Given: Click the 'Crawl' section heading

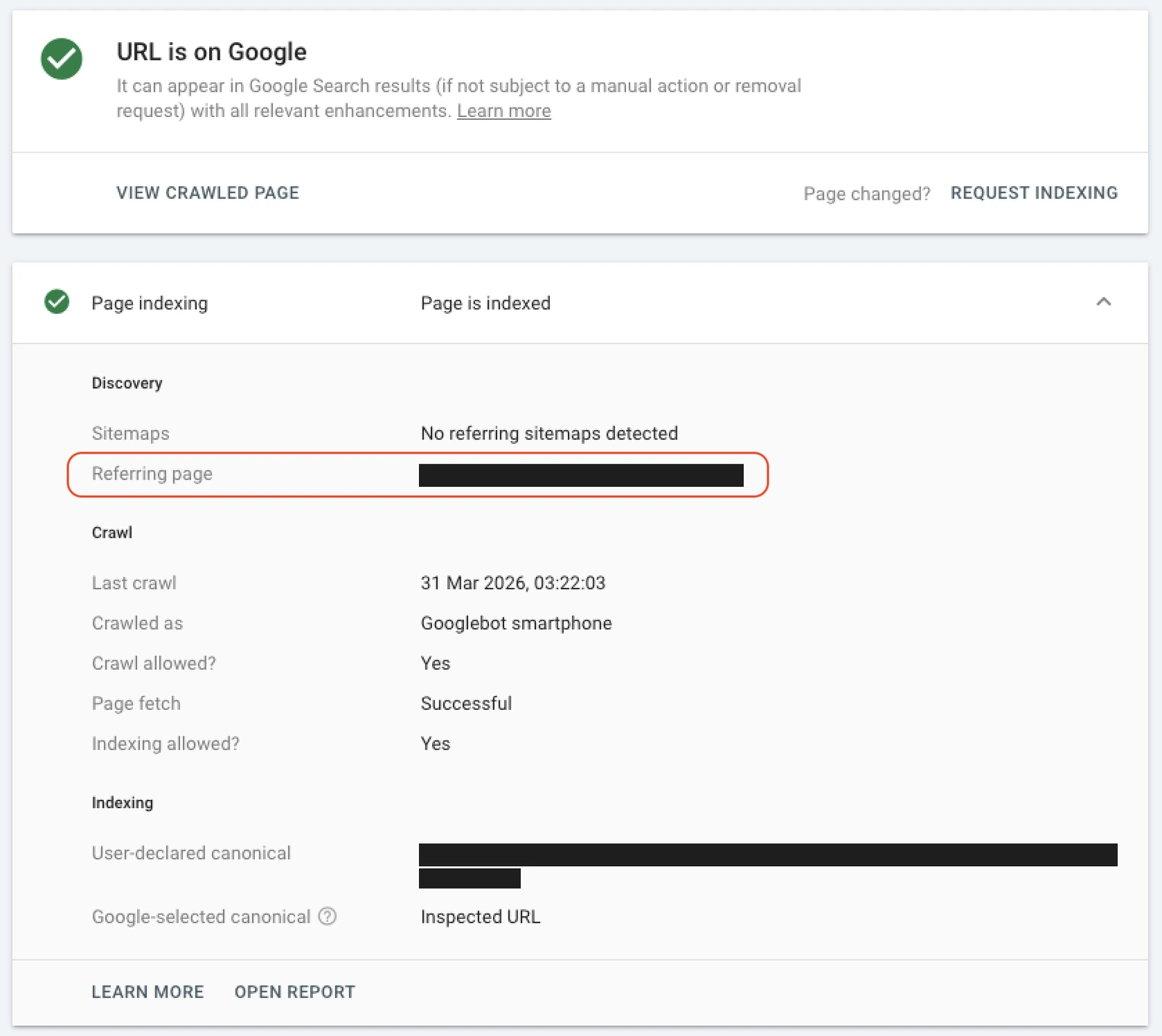Looking at the screenshot, I should click(x=112, y=533).
